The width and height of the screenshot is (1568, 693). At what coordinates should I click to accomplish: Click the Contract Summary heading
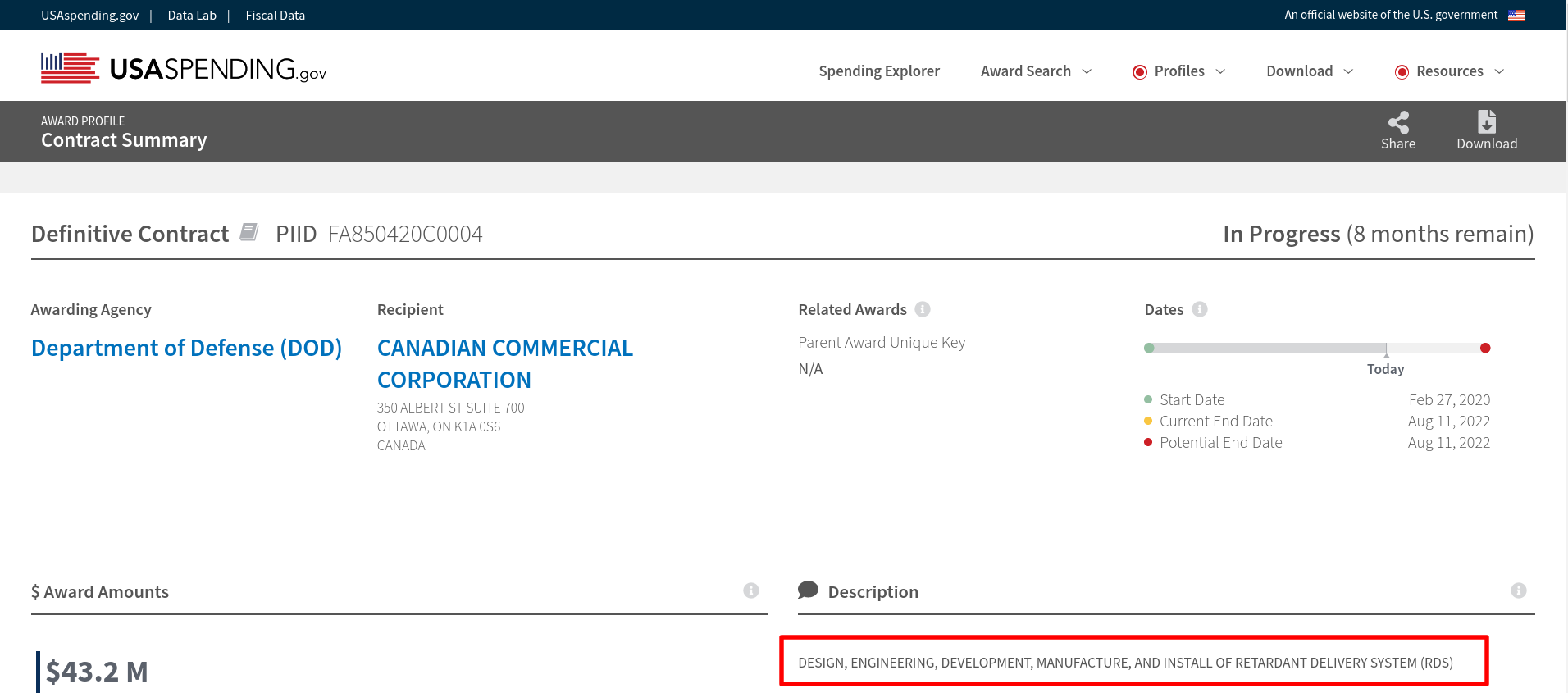click(124, 140)
